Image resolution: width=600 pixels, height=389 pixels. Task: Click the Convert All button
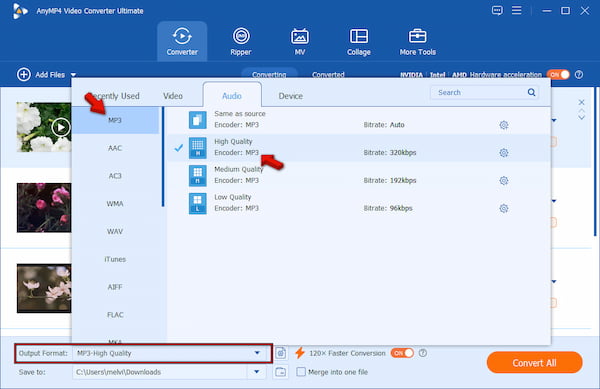coord(534,363)
